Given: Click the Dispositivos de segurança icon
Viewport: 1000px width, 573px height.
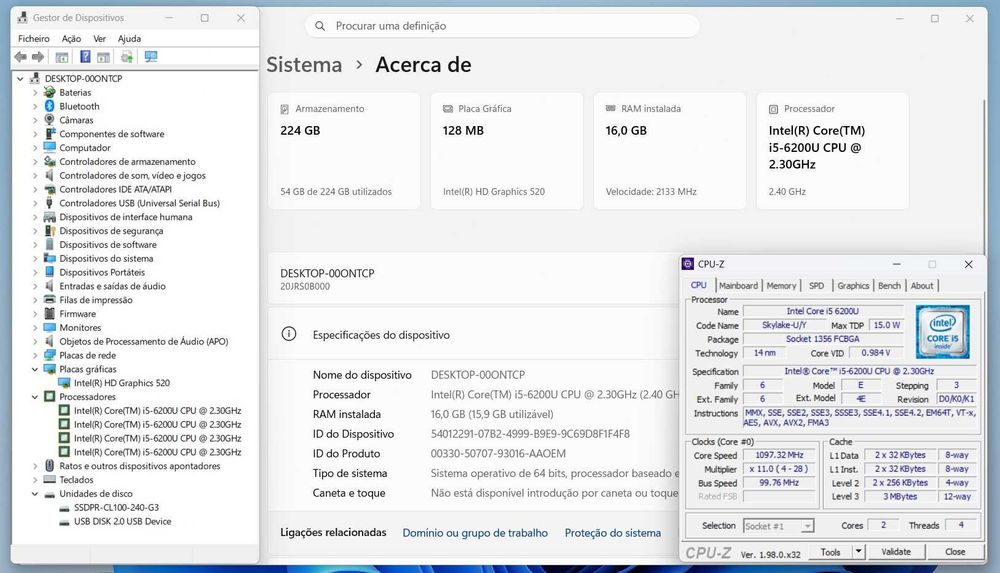Looking at the screenshot, I should point(50,230).
